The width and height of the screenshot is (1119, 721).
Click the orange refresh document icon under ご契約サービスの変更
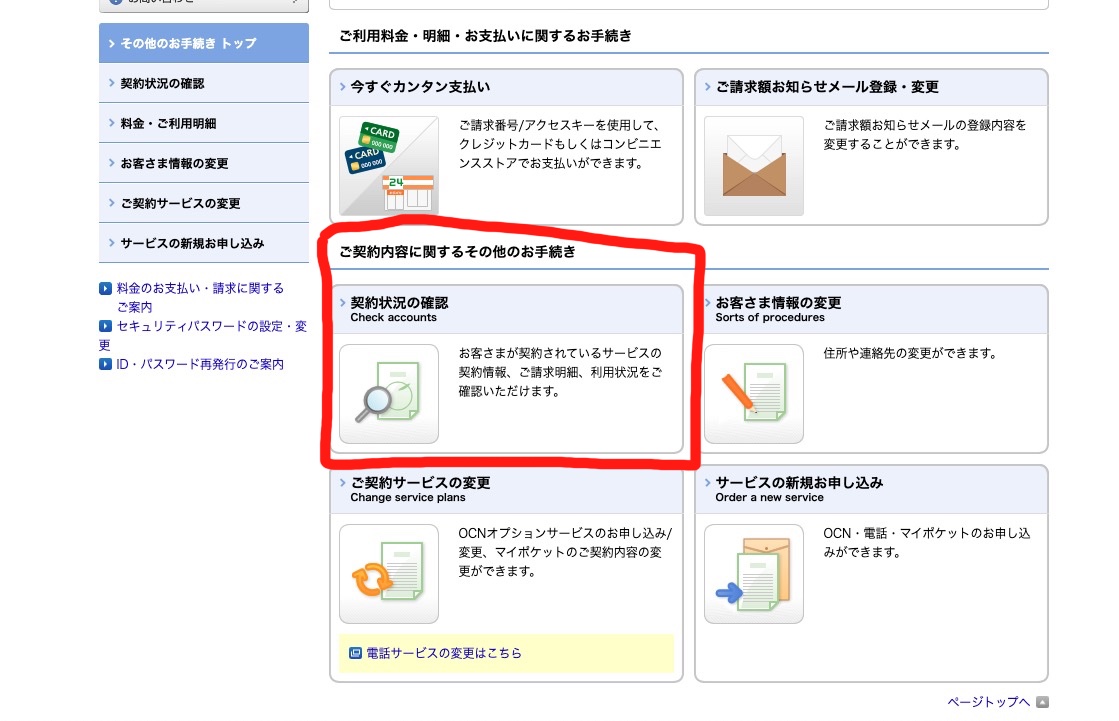pyautogui.click(x=389, y=574)
